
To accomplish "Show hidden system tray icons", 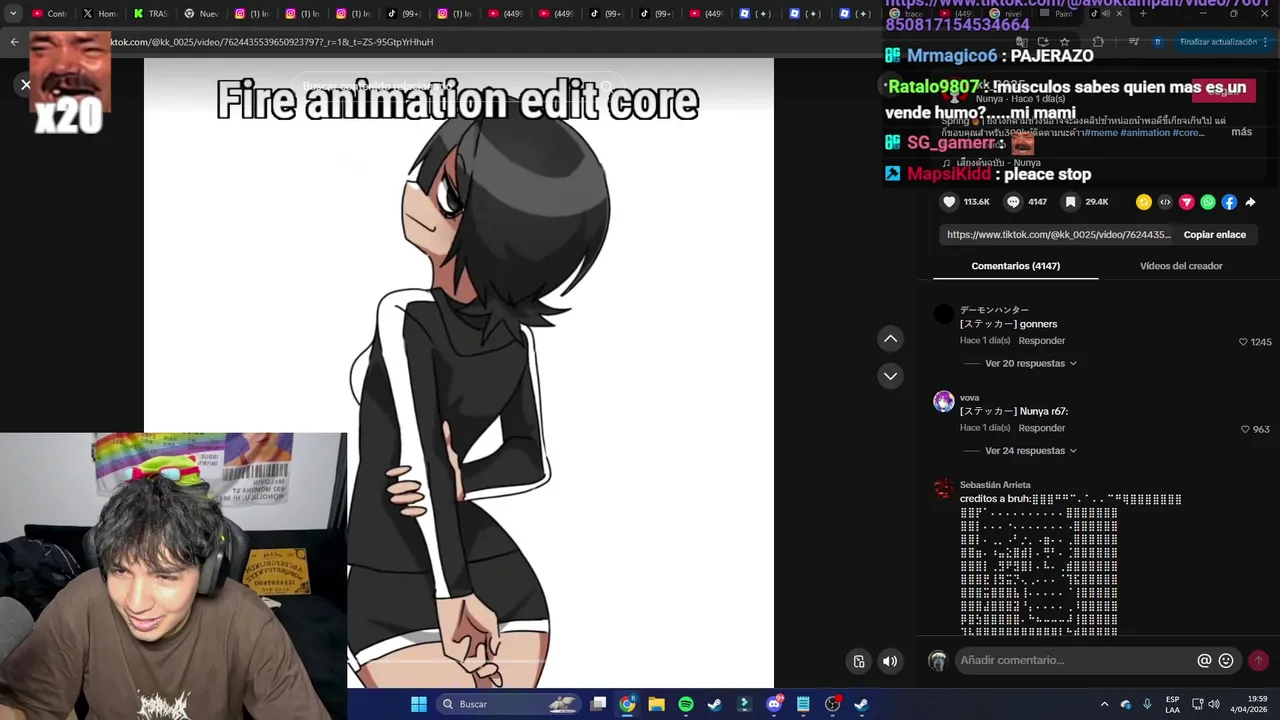I will (1104, 704).
